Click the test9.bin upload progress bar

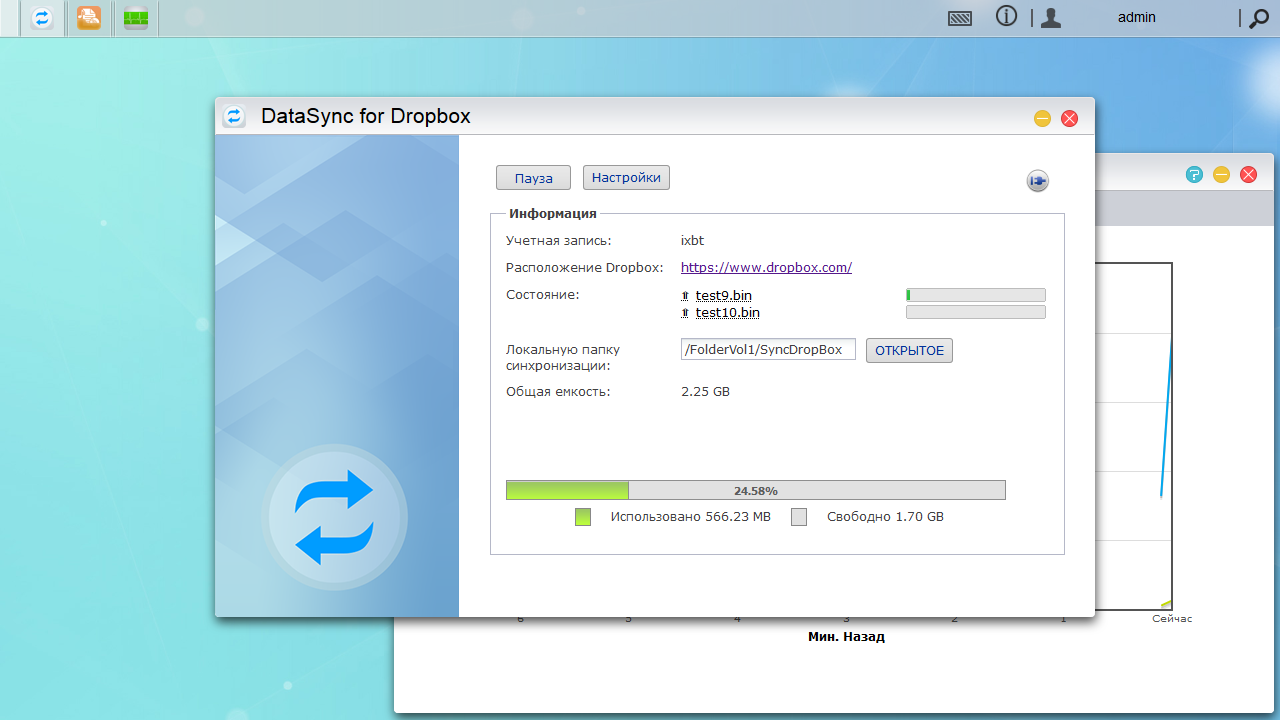coord(976,295)
